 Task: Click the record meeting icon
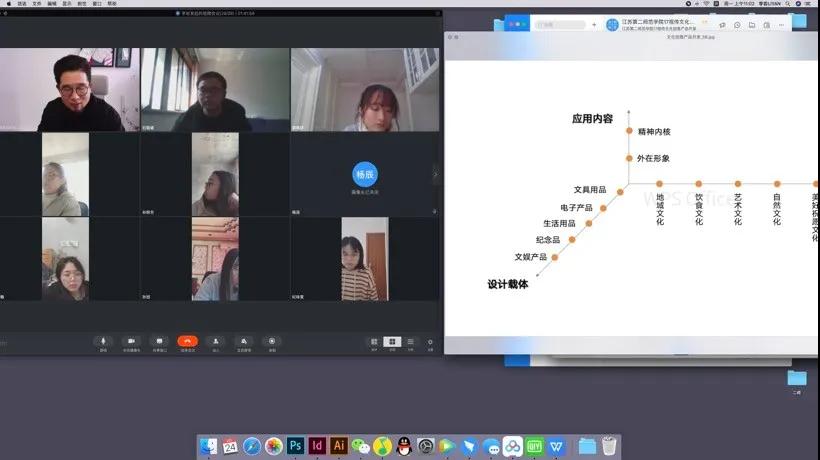(x=272, y=341)
